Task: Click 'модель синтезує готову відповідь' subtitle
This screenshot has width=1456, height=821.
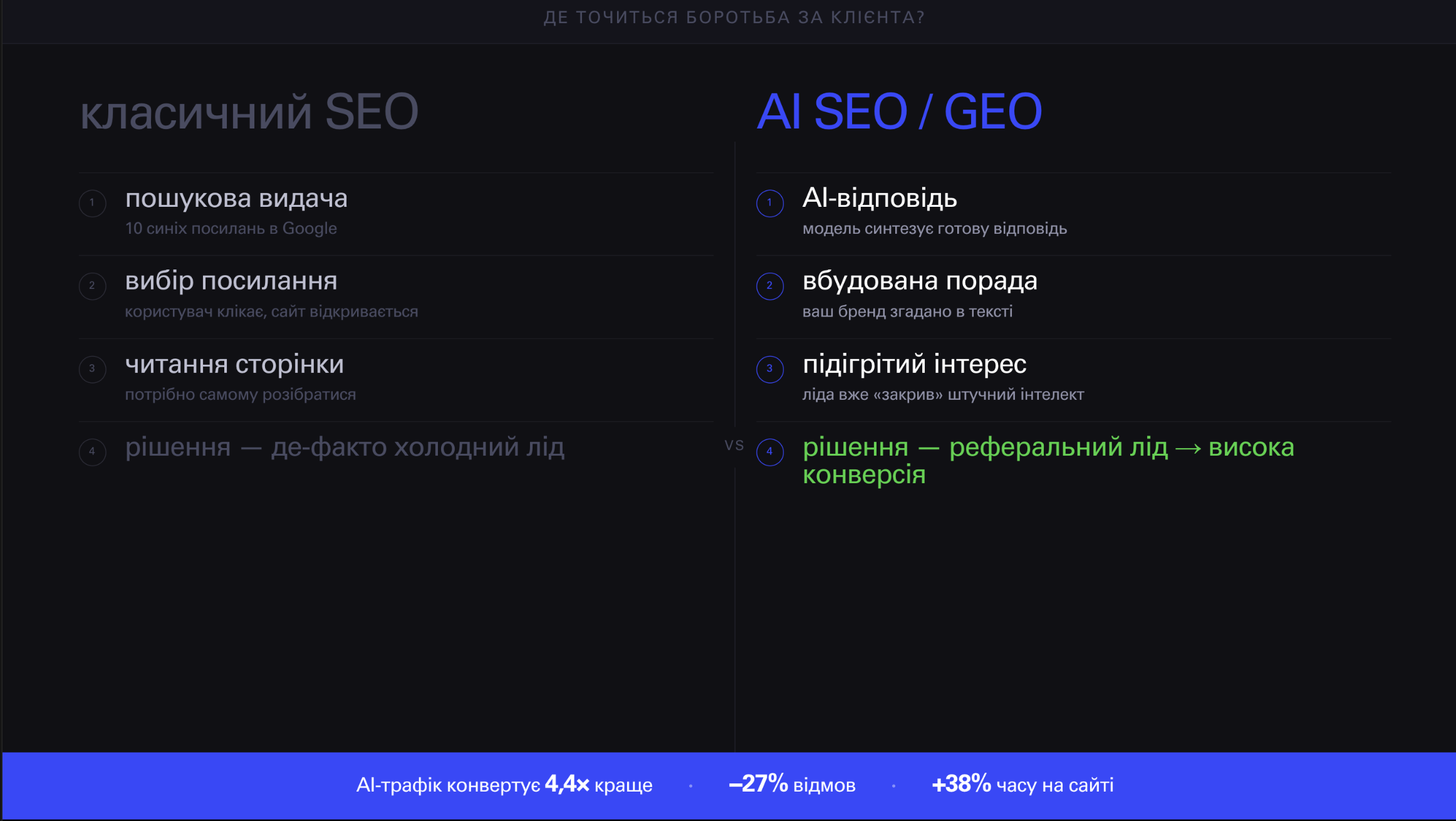Action: tap(935, 229)
